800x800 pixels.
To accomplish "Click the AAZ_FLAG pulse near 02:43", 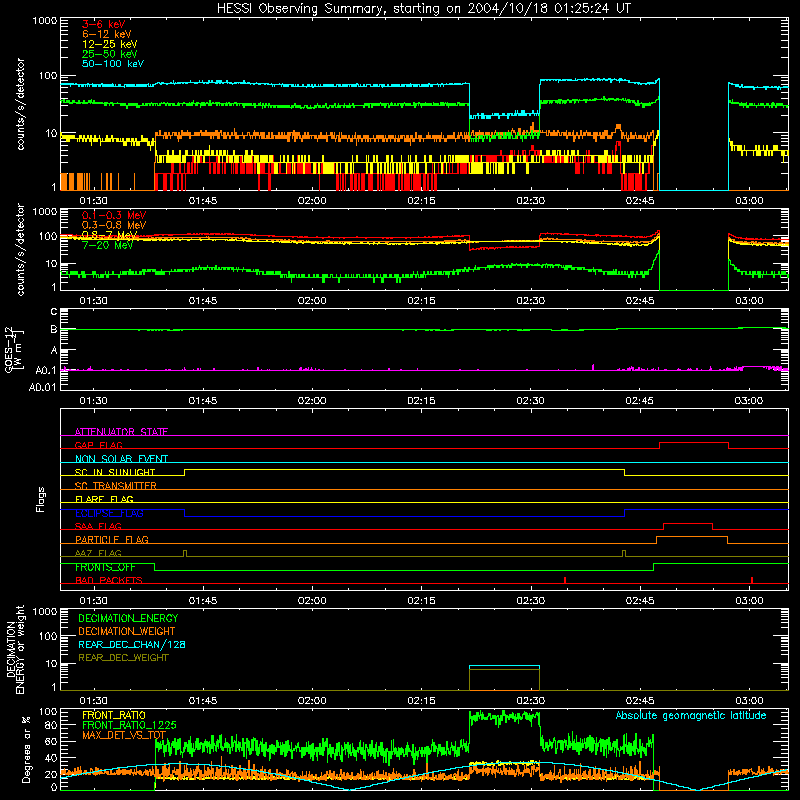I will coord(624,554).
